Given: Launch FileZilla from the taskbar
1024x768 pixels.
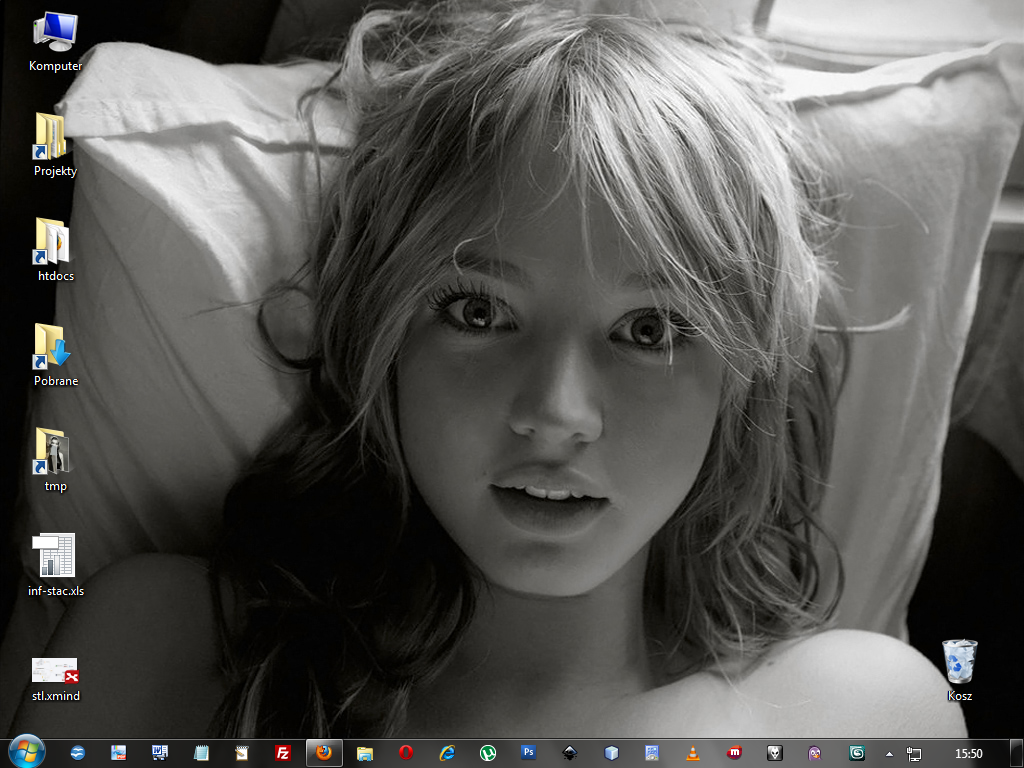Looking at the screenshot, I should (x=283, y=753).
